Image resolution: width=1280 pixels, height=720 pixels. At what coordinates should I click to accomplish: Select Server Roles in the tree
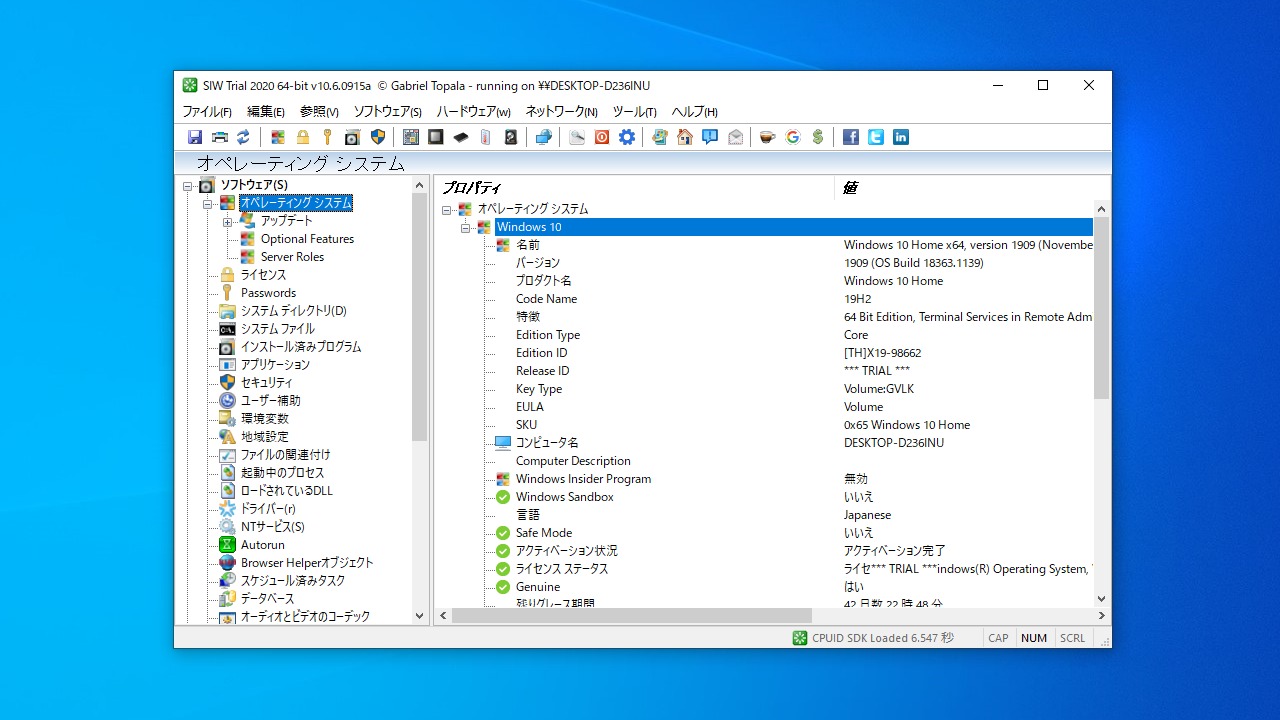292,257
